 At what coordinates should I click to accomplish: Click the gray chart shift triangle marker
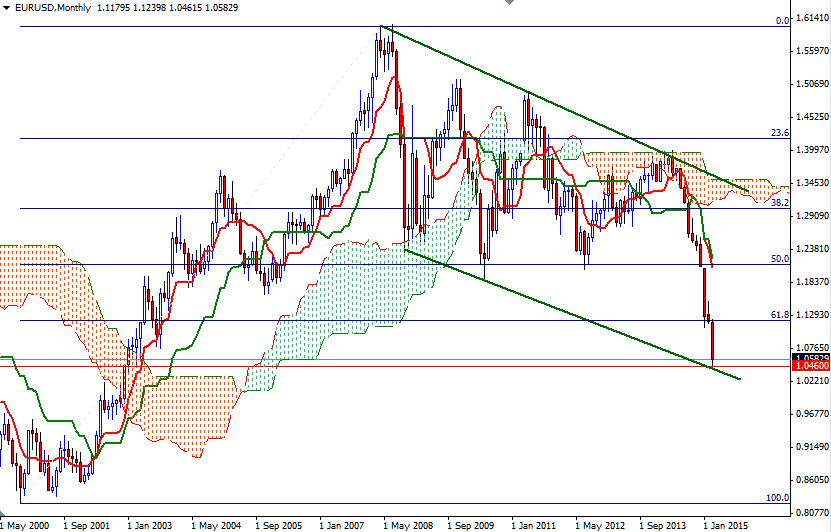coord(509,2)
